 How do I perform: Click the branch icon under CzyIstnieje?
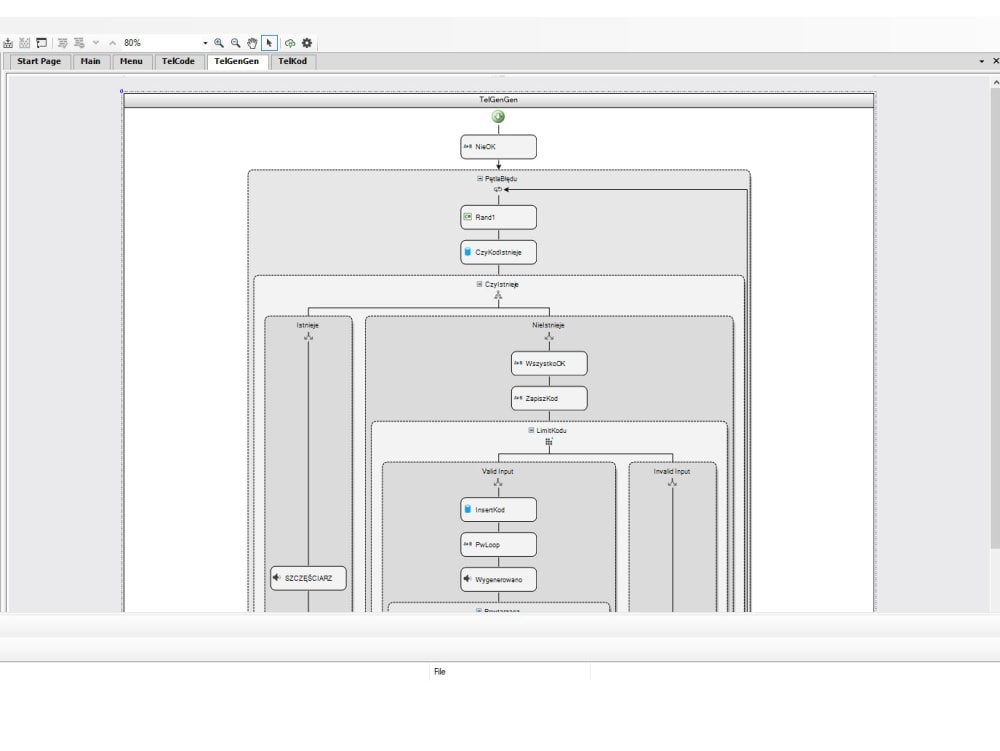pyautogui.click(x=498, y=295)
